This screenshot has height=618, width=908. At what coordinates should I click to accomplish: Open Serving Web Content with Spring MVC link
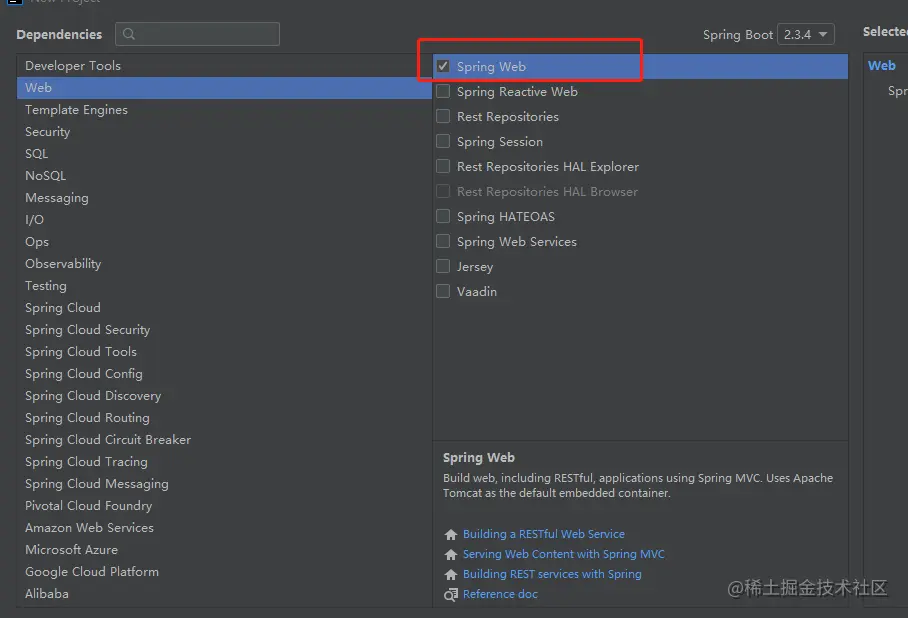pos(563,554)
